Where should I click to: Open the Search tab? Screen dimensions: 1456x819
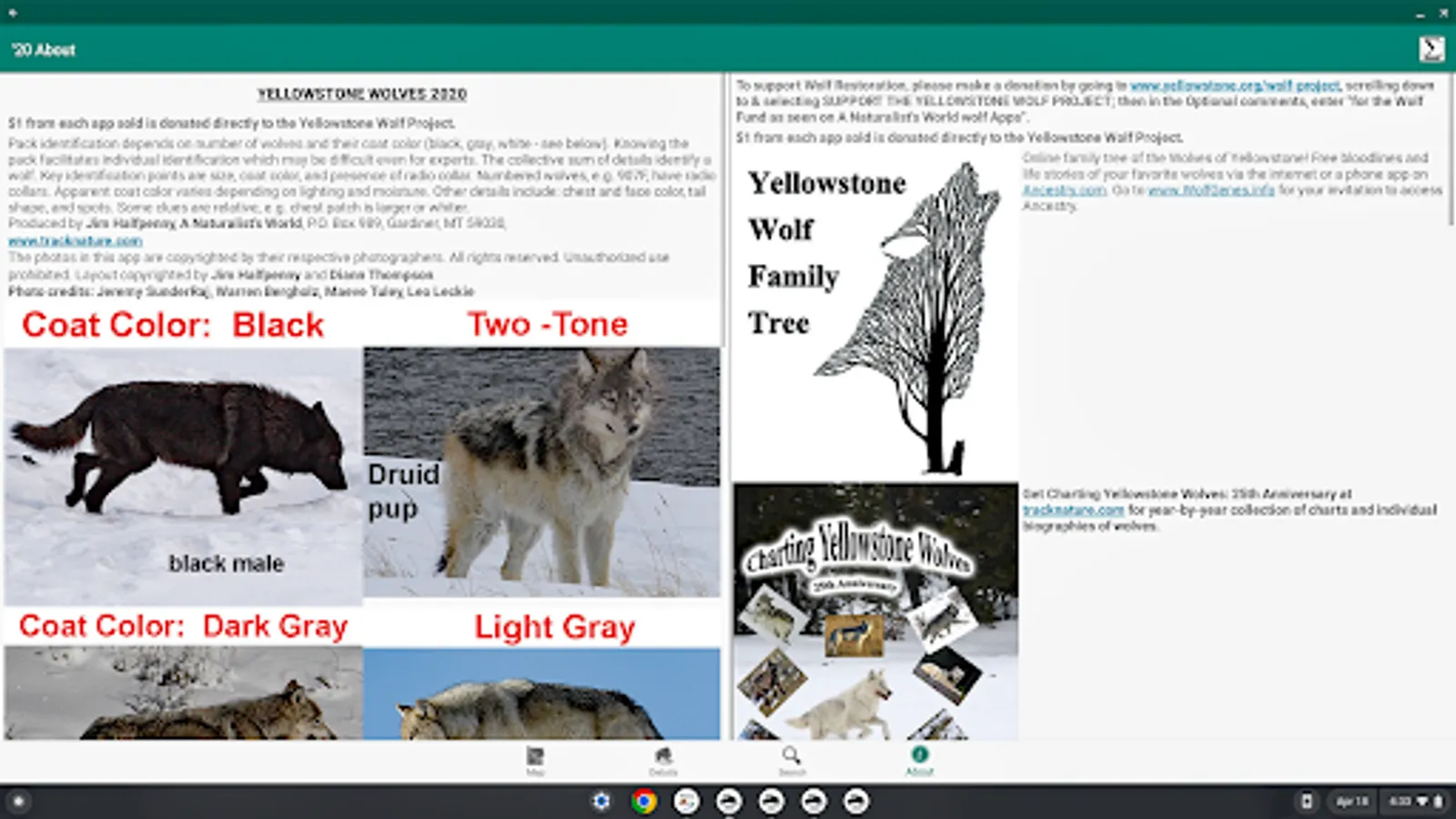click(792, 761)
